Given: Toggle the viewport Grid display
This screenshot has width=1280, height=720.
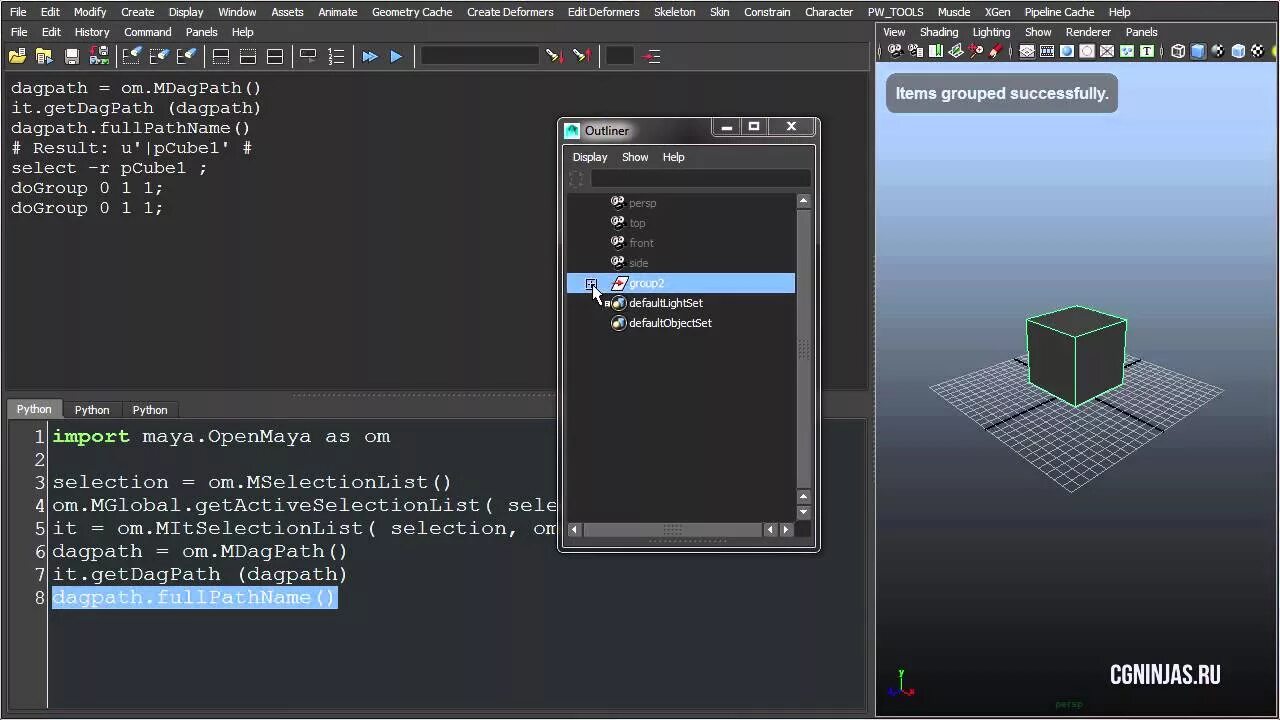Looking at the screenshot, I should click(1027, 51).
